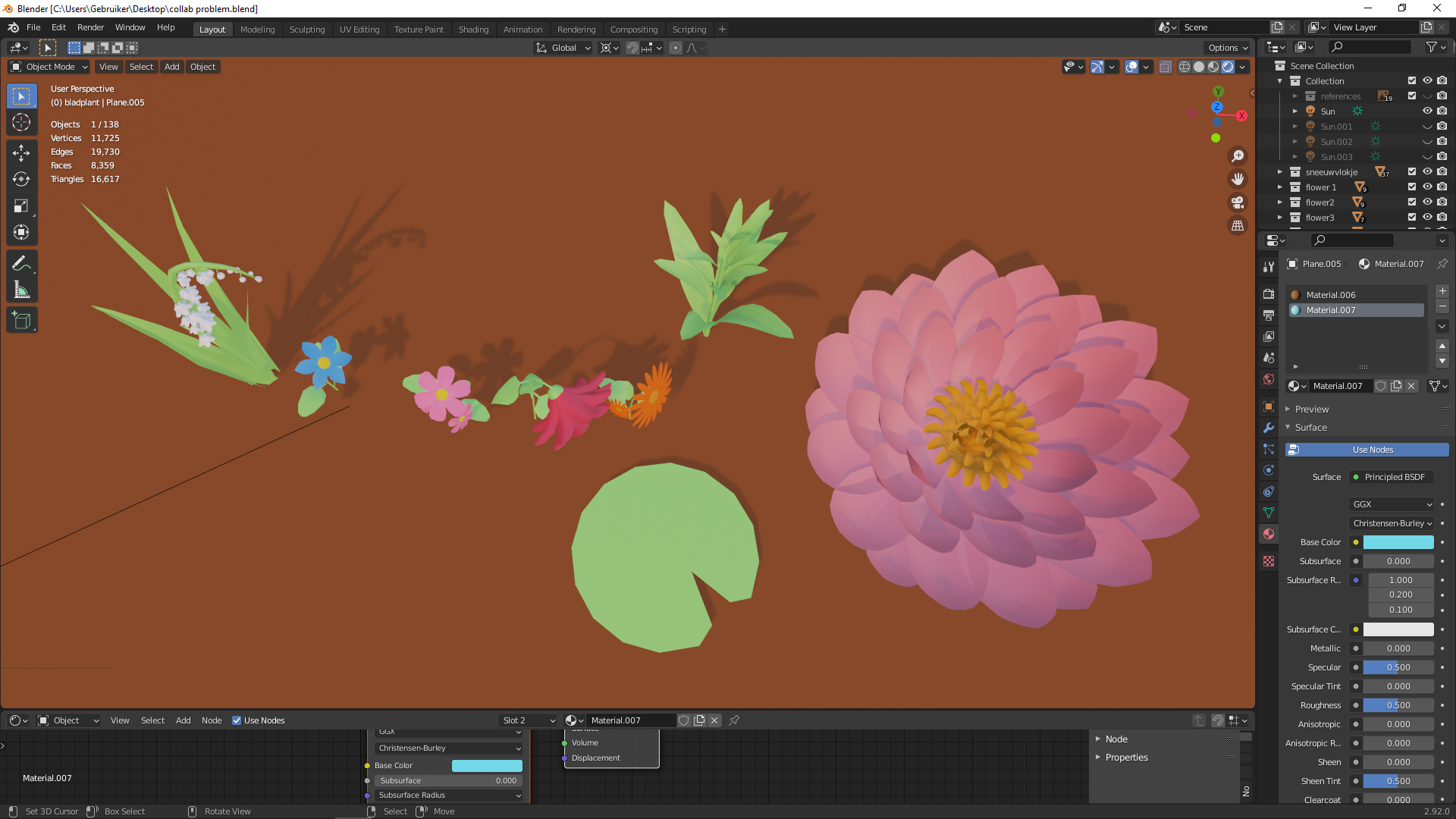Open Modifier properties wrench tab

(1269, 428)
